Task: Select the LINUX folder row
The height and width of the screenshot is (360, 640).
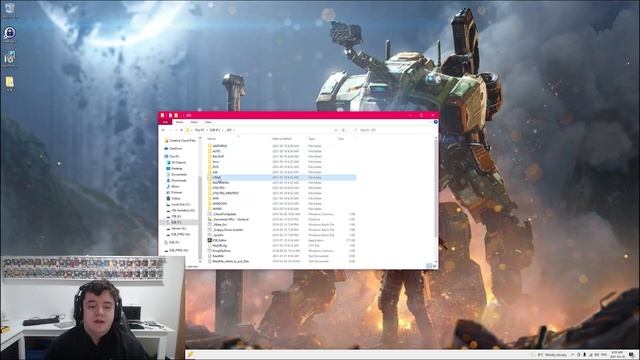Action: tap(282, 178)
